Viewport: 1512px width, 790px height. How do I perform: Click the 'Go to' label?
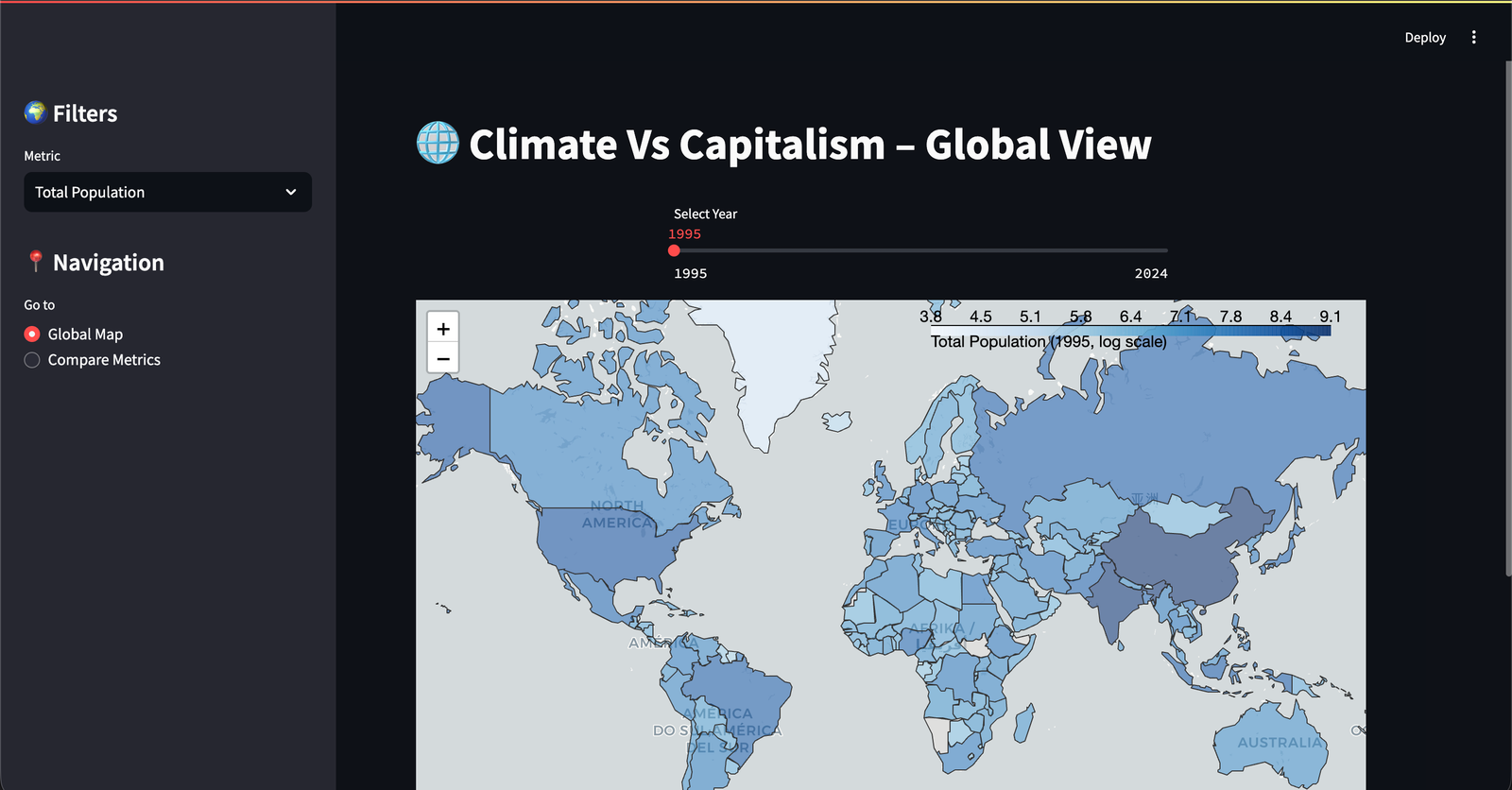tap(40, 305)
